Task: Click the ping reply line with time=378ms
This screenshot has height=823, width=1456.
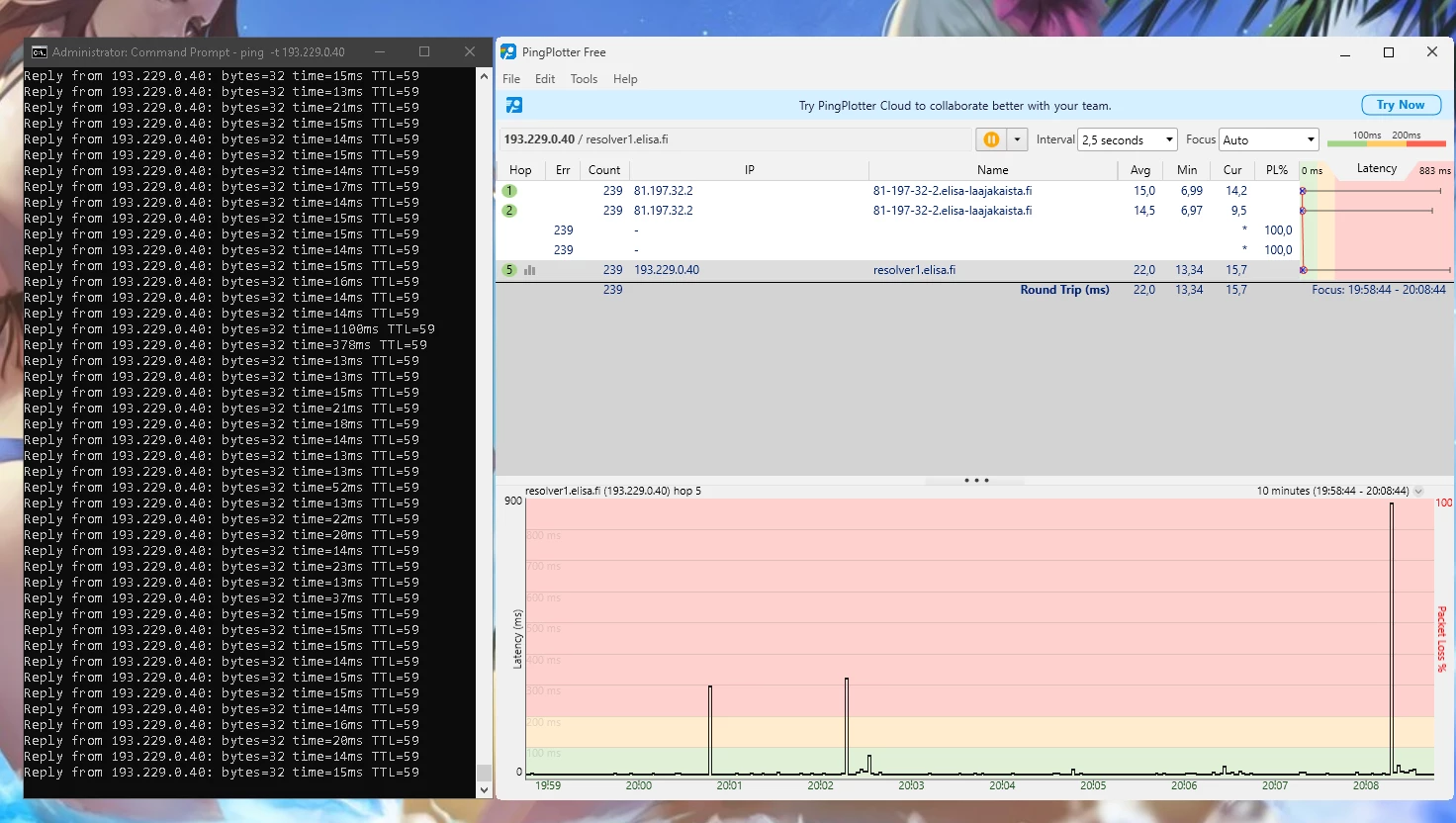Action: coord(226,345)
